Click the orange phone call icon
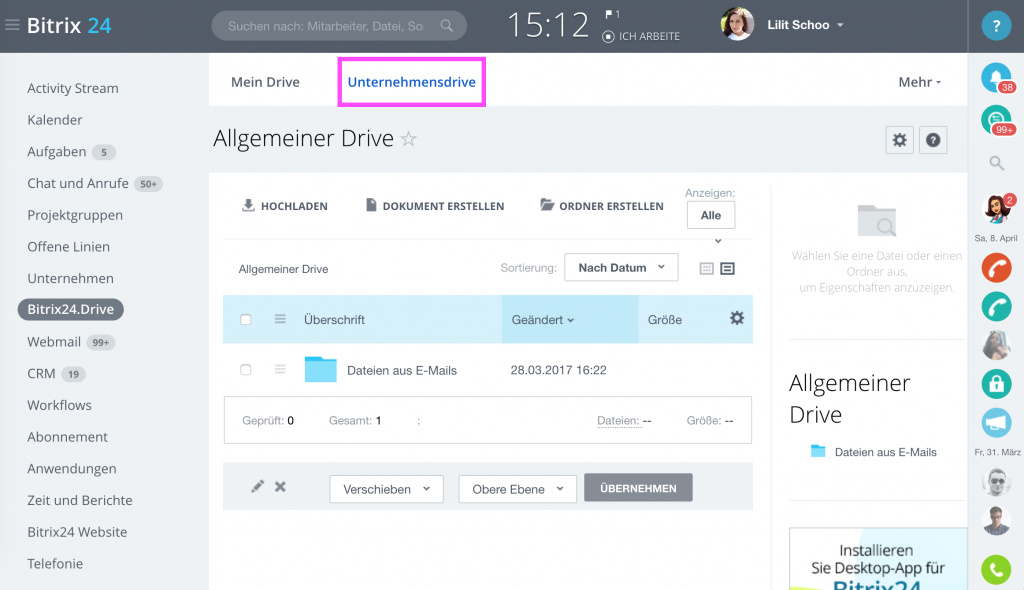1024x590 pixels. click(x=997, y=268)
